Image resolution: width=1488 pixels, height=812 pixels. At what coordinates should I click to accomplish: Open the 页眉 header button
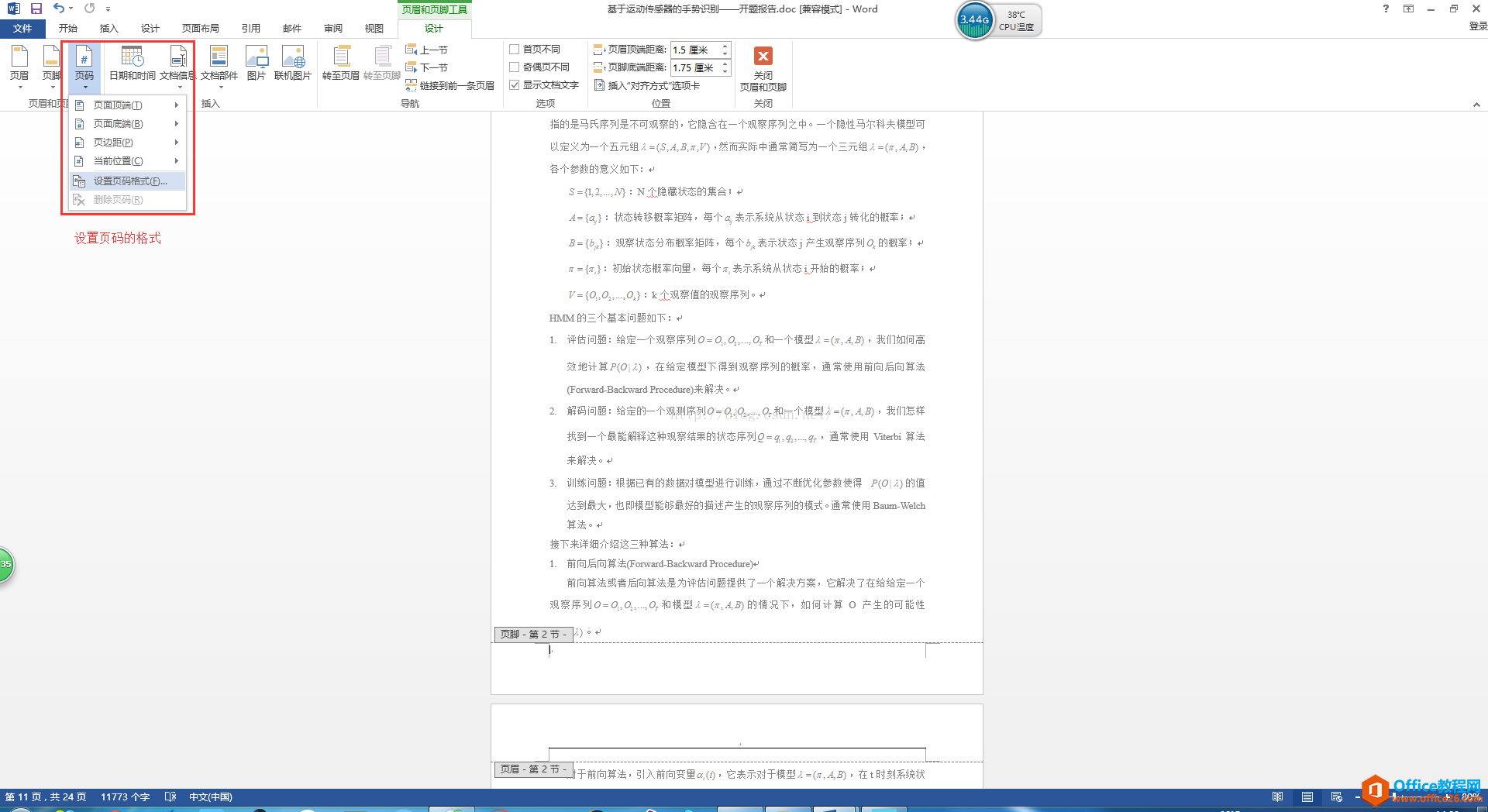click(x=19, y=66)
